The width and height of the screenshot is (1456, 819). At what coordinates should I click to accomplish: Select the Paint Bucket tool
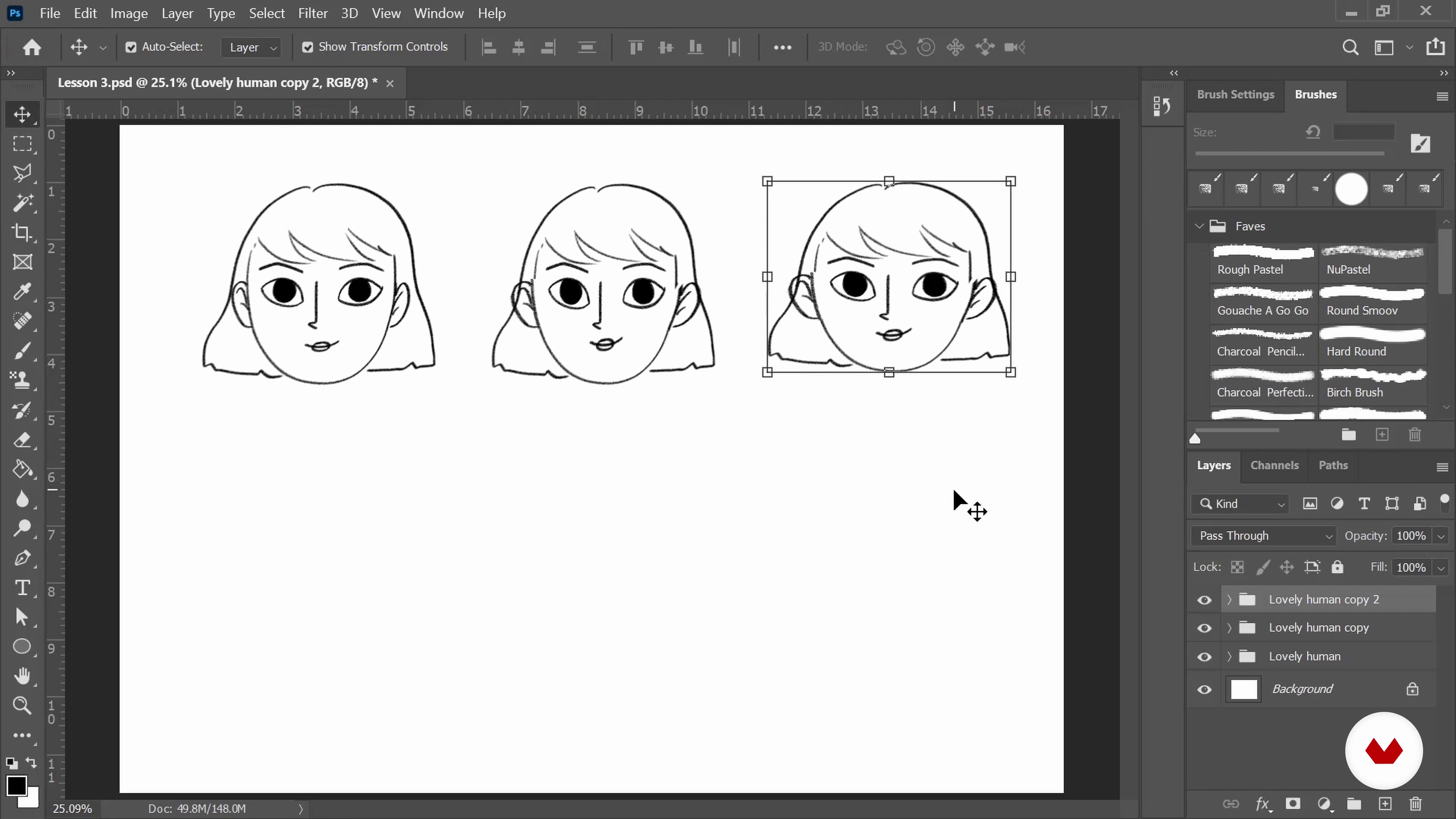tap(23, 469)
